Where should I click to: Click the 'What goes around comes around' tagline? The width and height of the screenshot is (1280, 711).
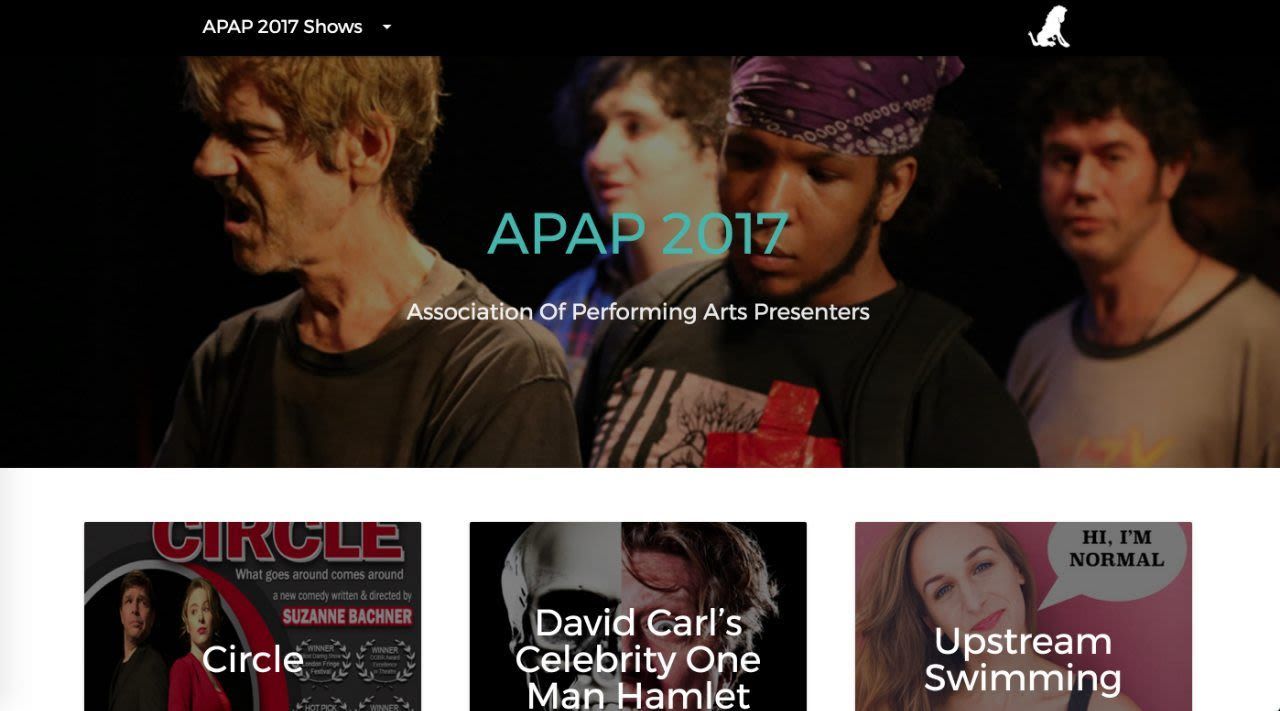tap(319, 575)
